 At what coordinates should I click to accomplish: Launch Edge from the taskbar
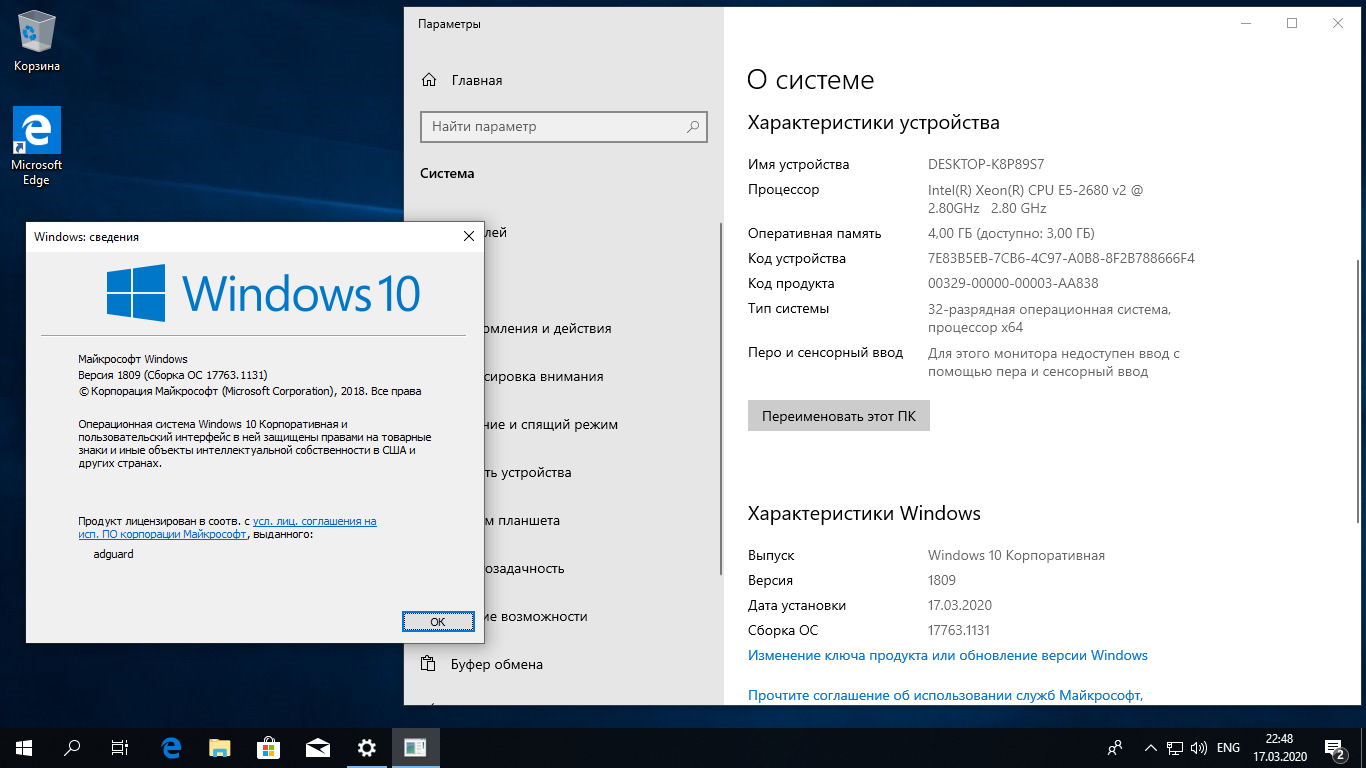tap(171, 747)
